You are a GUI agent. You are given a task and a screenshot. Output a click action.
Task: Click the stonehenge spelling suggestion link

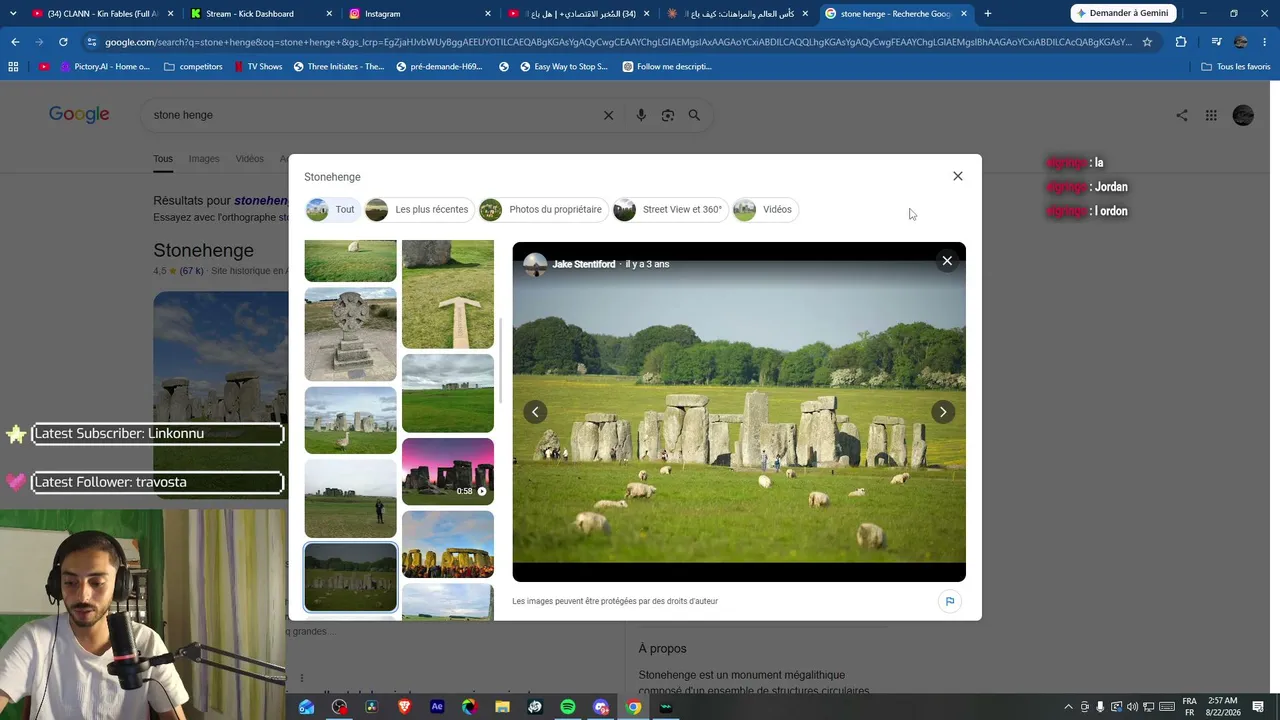262,201
